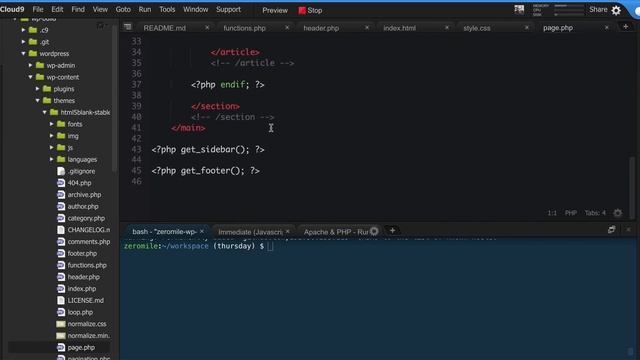
Task: Open the Goto menu
Action: (x=123, y=9)
